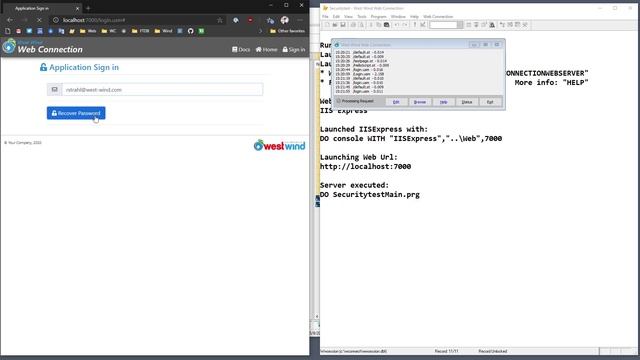Click the Run exclamation icon in FoxPro toolbar

tap(415, 25)
